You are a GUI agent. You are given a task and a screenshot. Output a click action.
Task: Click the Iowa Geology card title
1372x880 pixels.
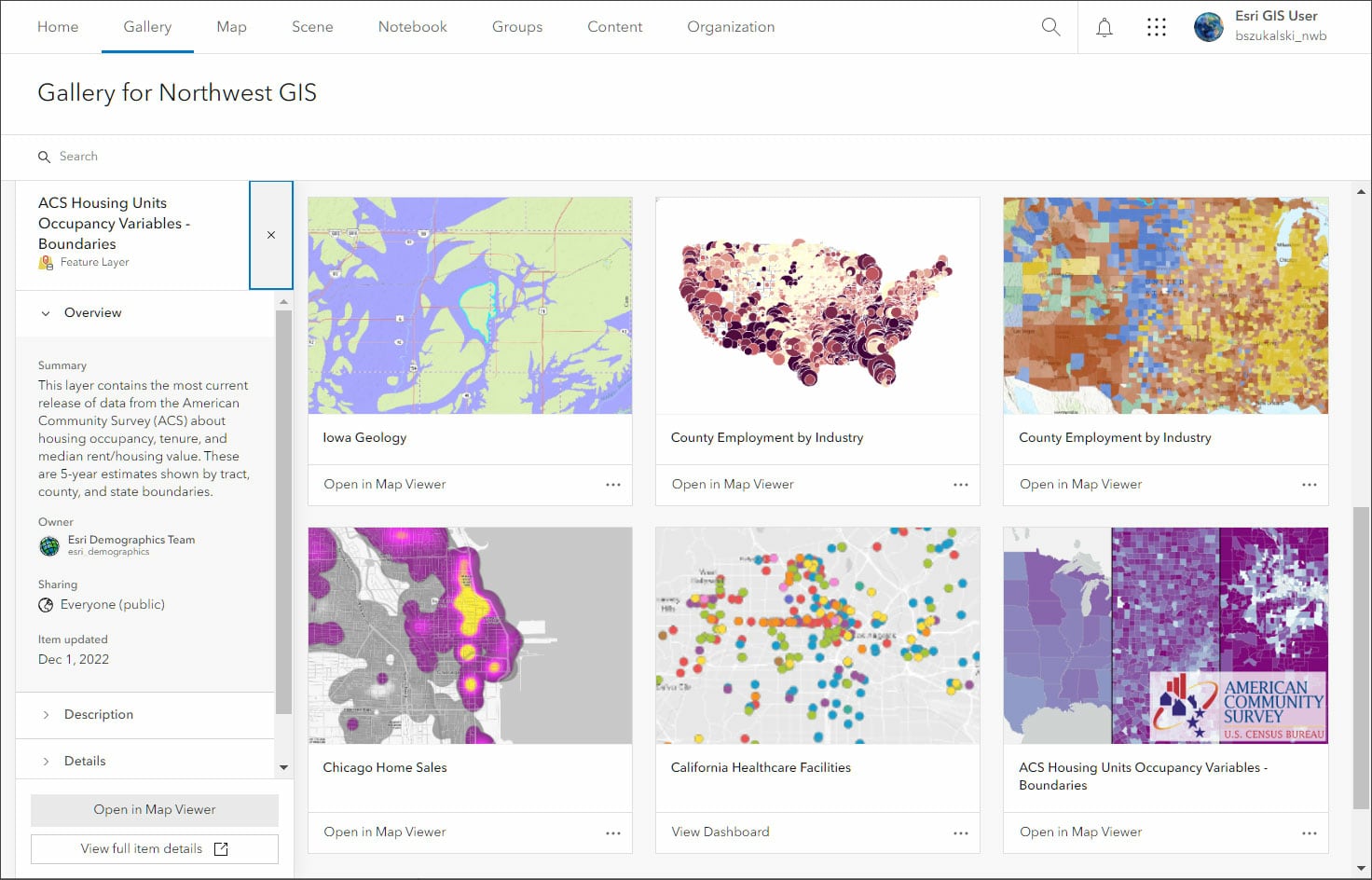coord(364,438)
